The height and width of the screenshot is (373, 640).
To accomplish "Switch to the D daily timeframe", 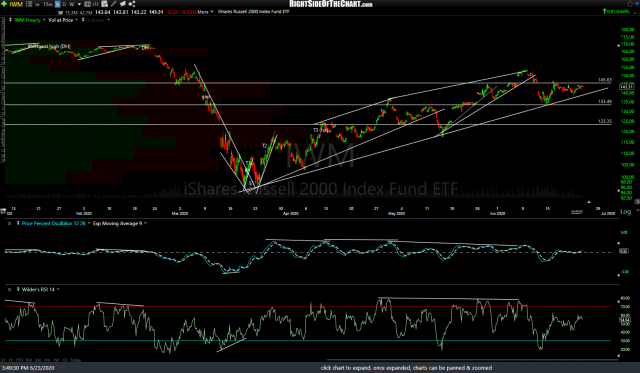I will (x=64, y=4).
